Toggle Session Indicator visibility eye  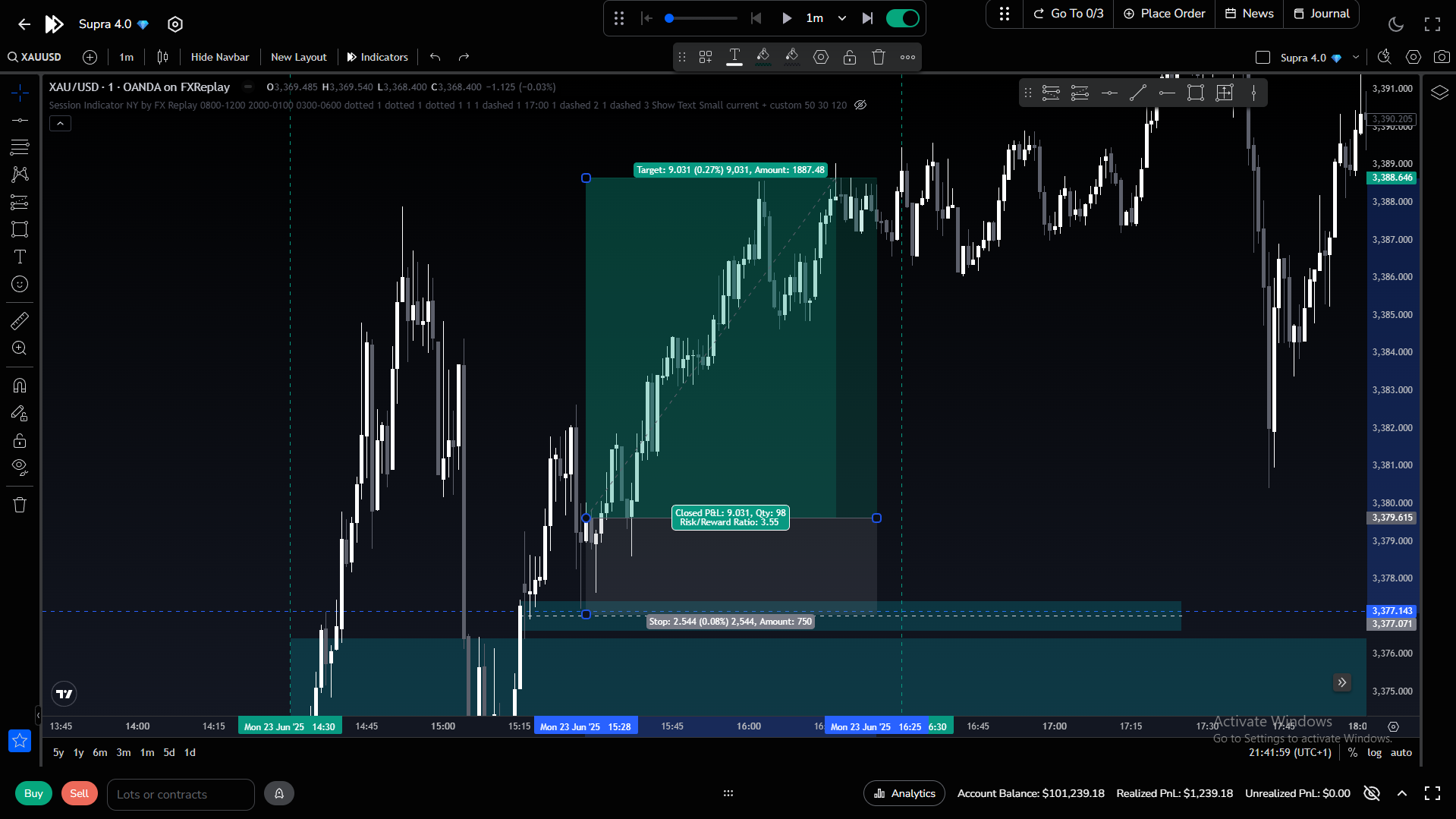(860, 105)
